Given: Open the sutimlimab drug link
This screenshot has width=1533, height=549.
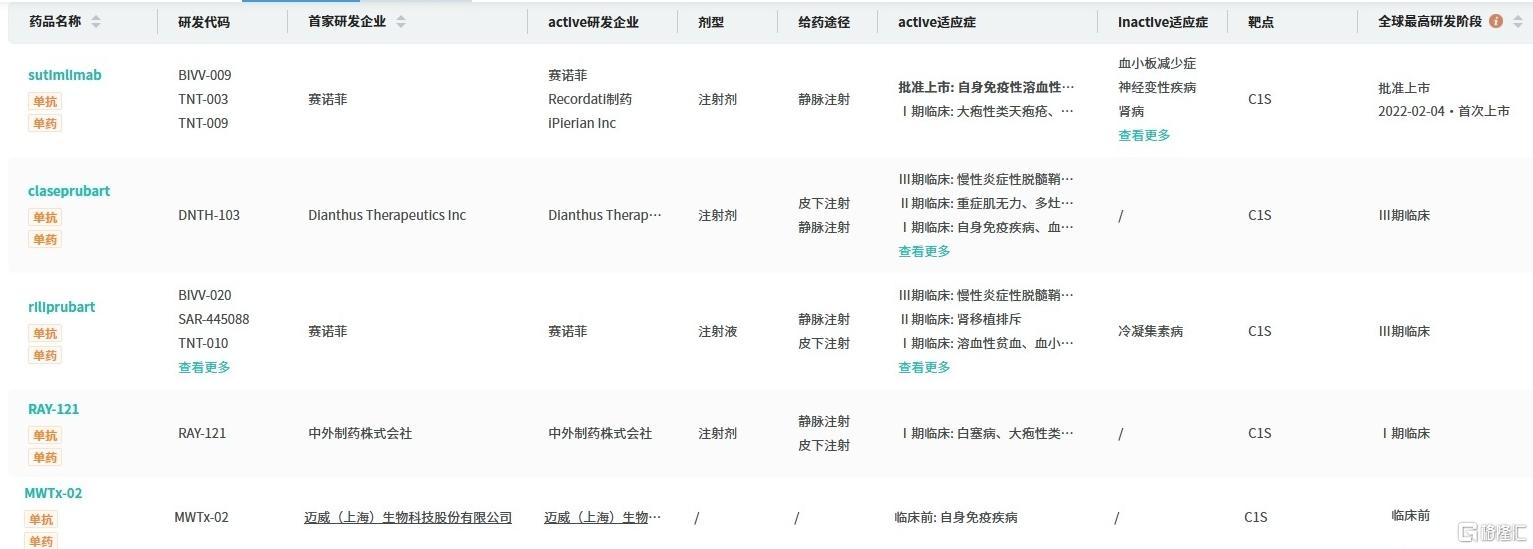Looking at the screenshot, I should (x=64, y=75).
